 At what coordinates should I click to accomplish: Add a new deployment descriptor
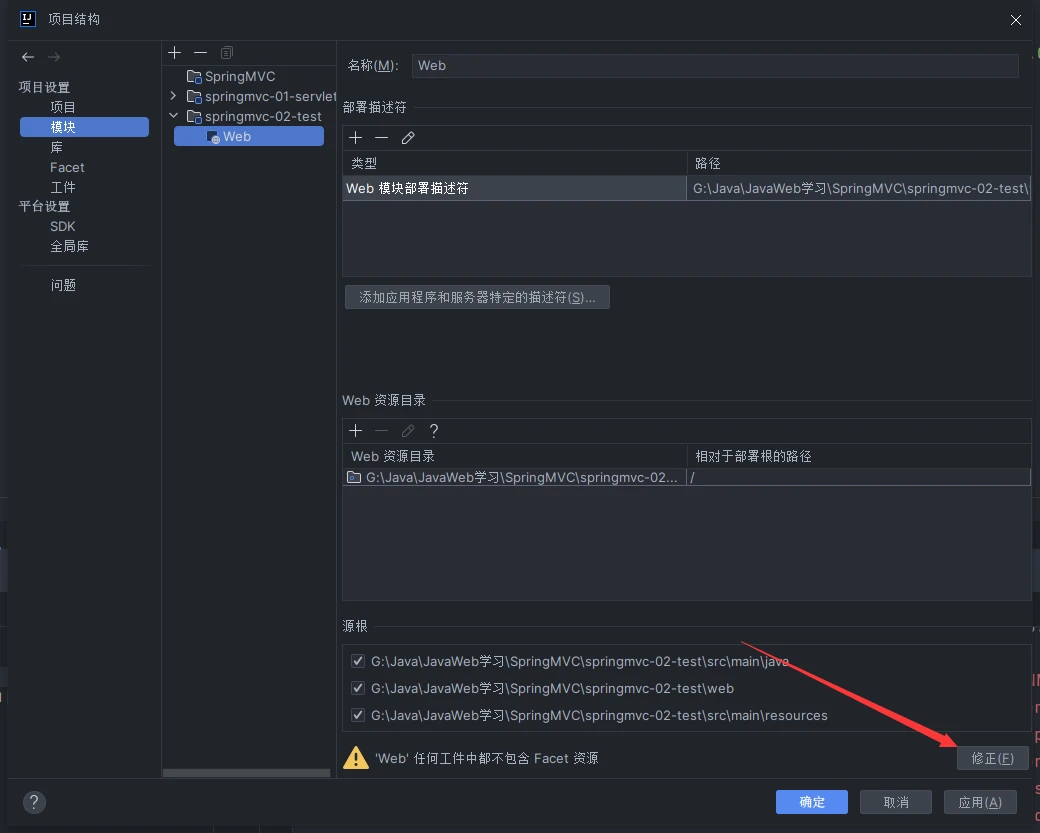tap(355, 138)
